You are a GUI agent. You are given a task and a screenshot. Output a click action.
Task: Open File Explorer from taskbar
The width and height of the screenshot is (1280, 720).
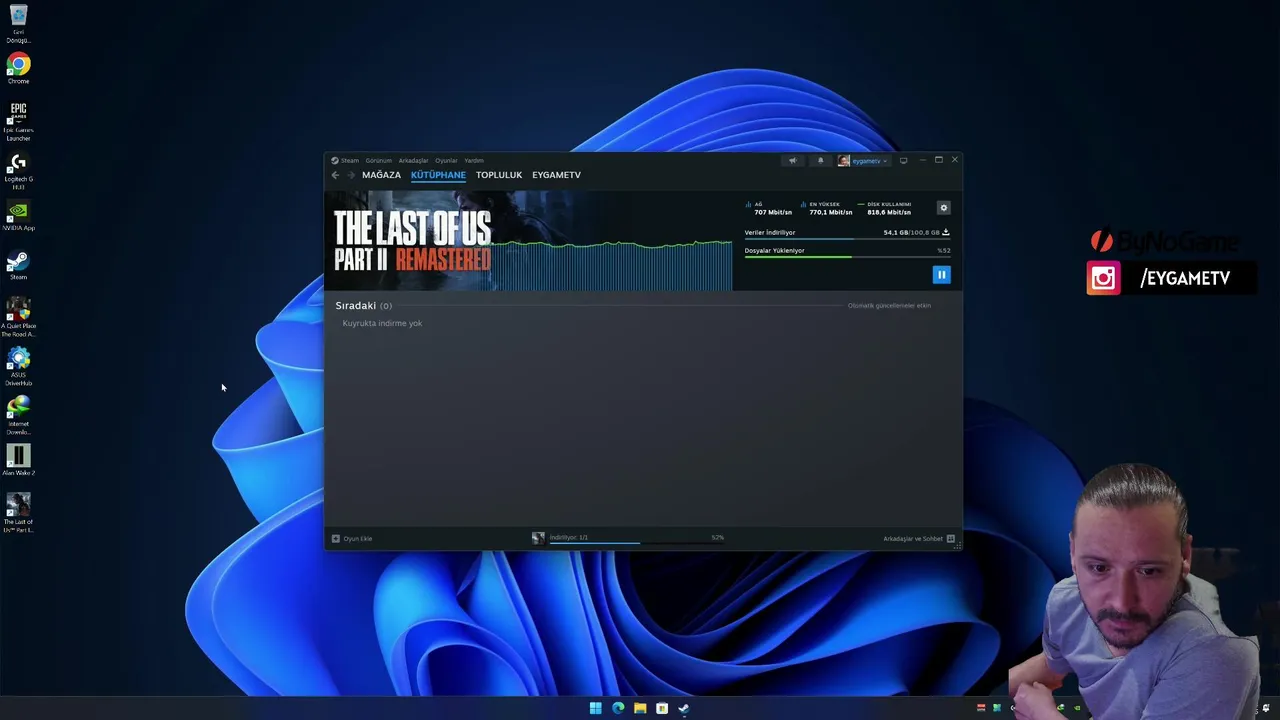[x=640, y=708]
